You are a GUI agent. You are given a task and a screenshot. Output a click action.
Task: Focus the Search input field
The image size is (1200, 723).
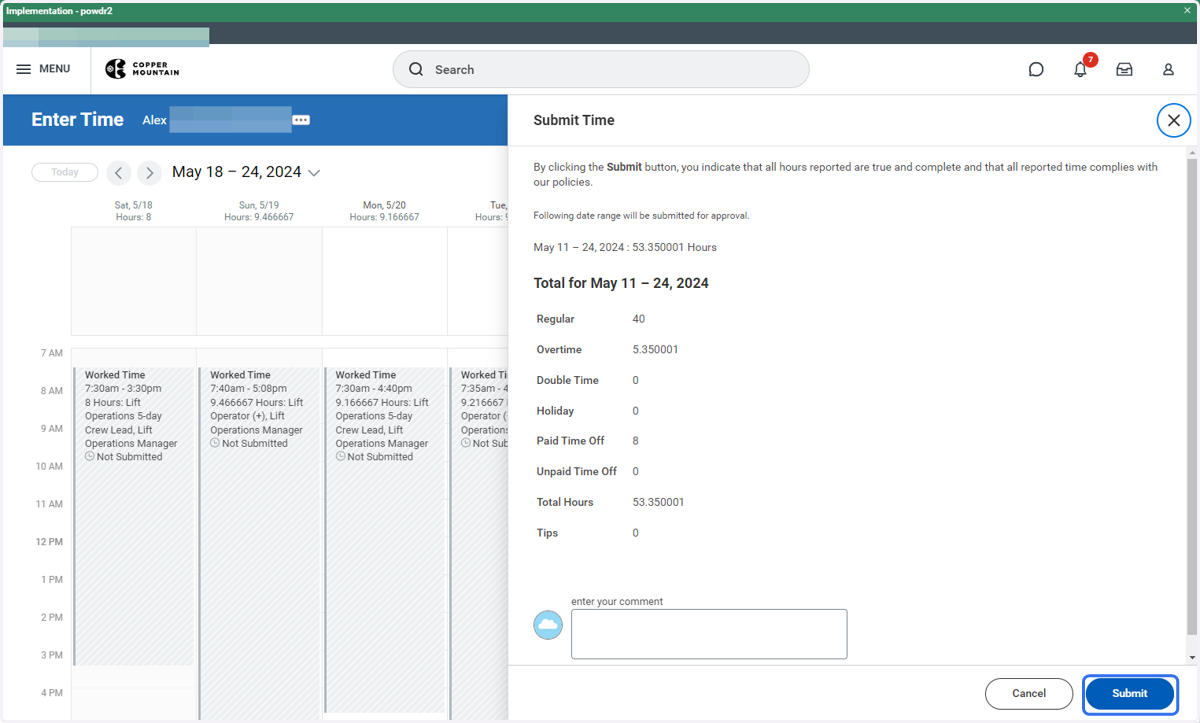pyautogui.click(x=601, y=70)
